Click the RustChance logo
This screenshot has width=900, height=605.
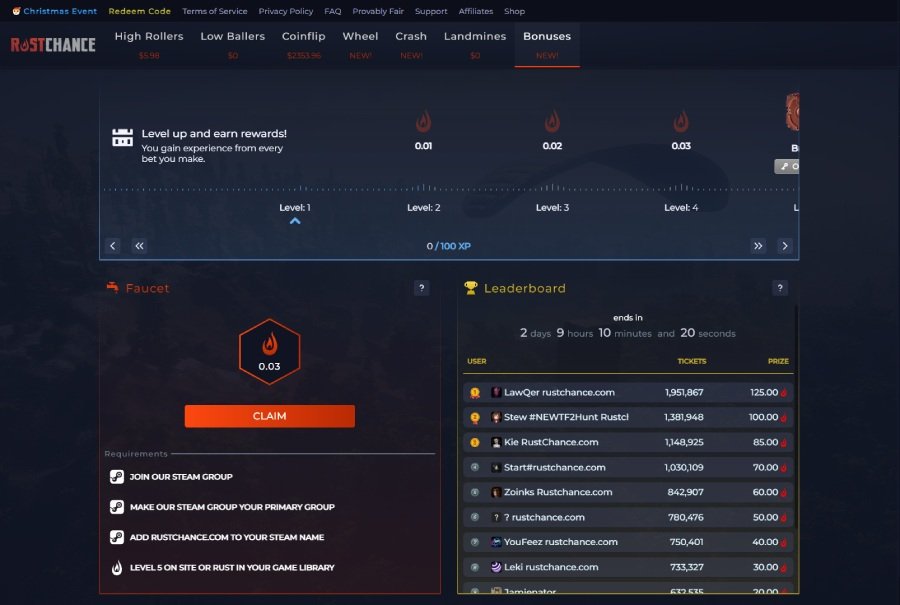(53, 45)
